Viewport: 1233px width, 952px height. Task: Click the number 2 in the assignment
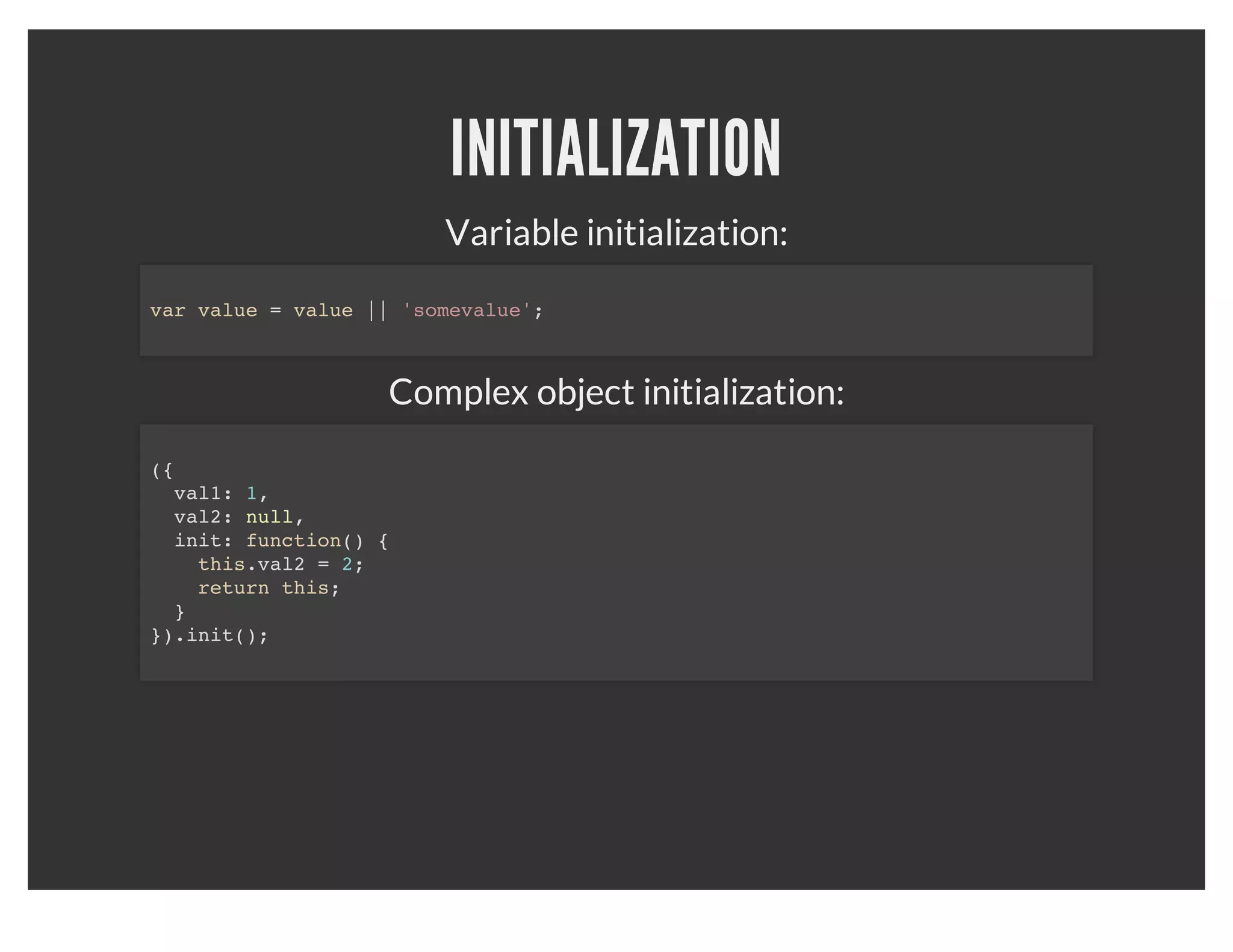pos(347,564)
